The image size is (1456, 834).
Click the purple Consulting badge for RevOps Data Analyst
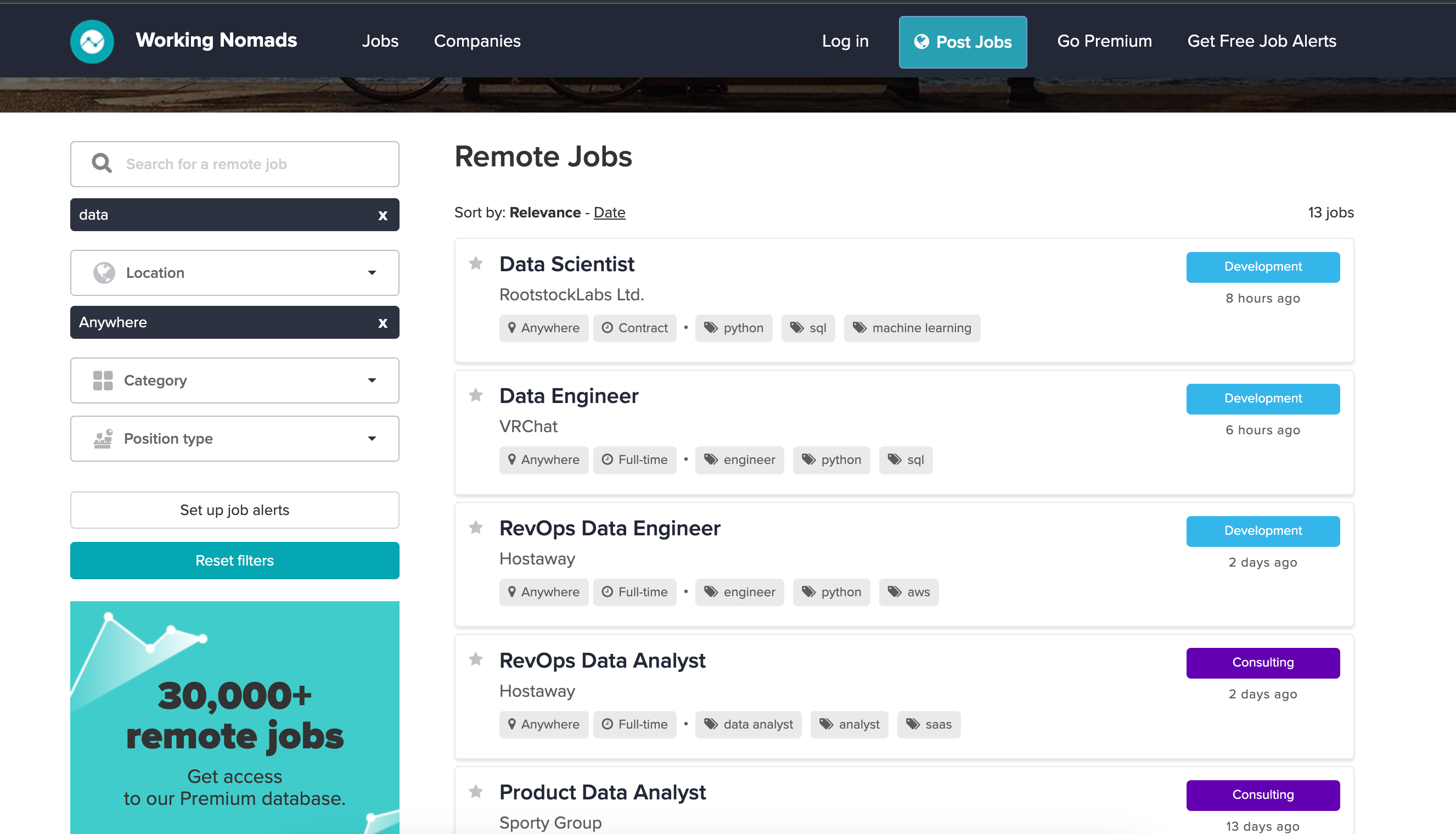click(1262, 663)
